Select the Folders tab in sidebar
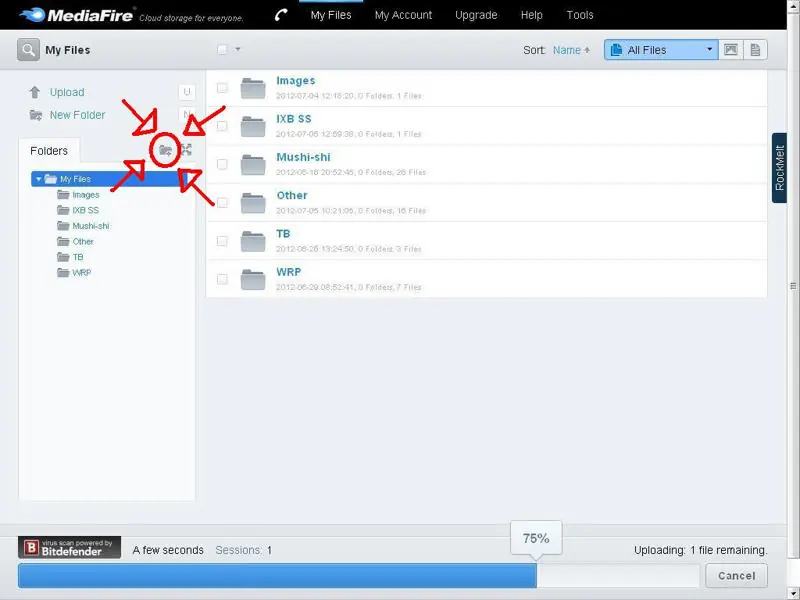This screenshot has width=800, height=600. click(x=49, y=151)
